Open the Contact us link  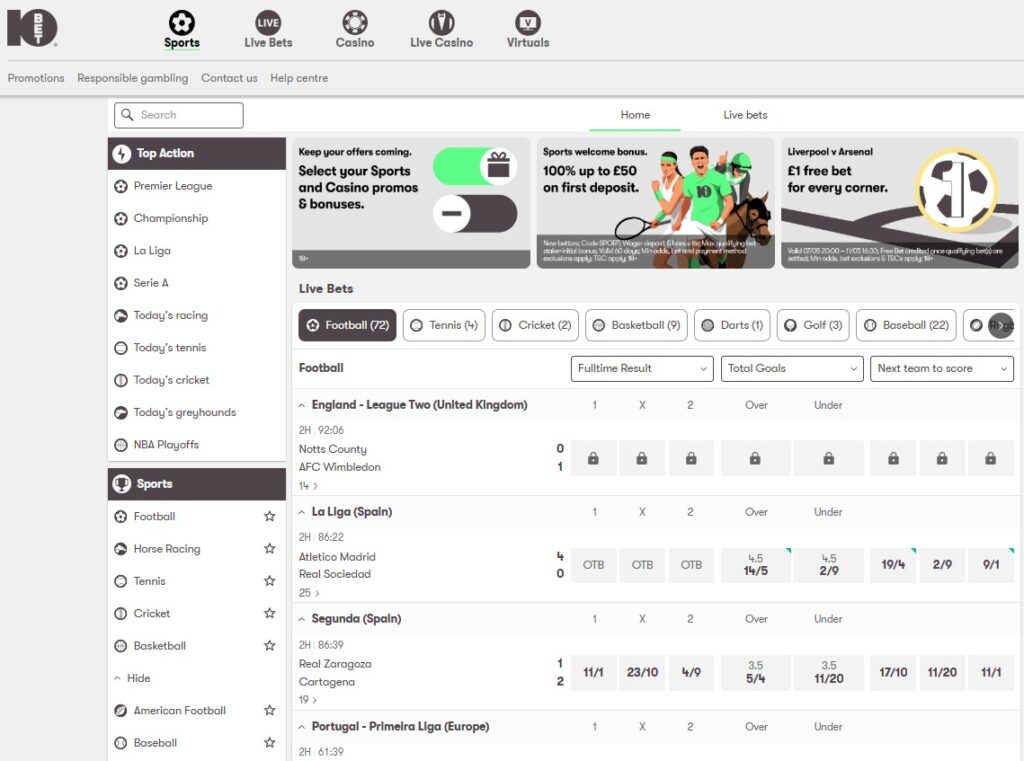click(229, 78)
